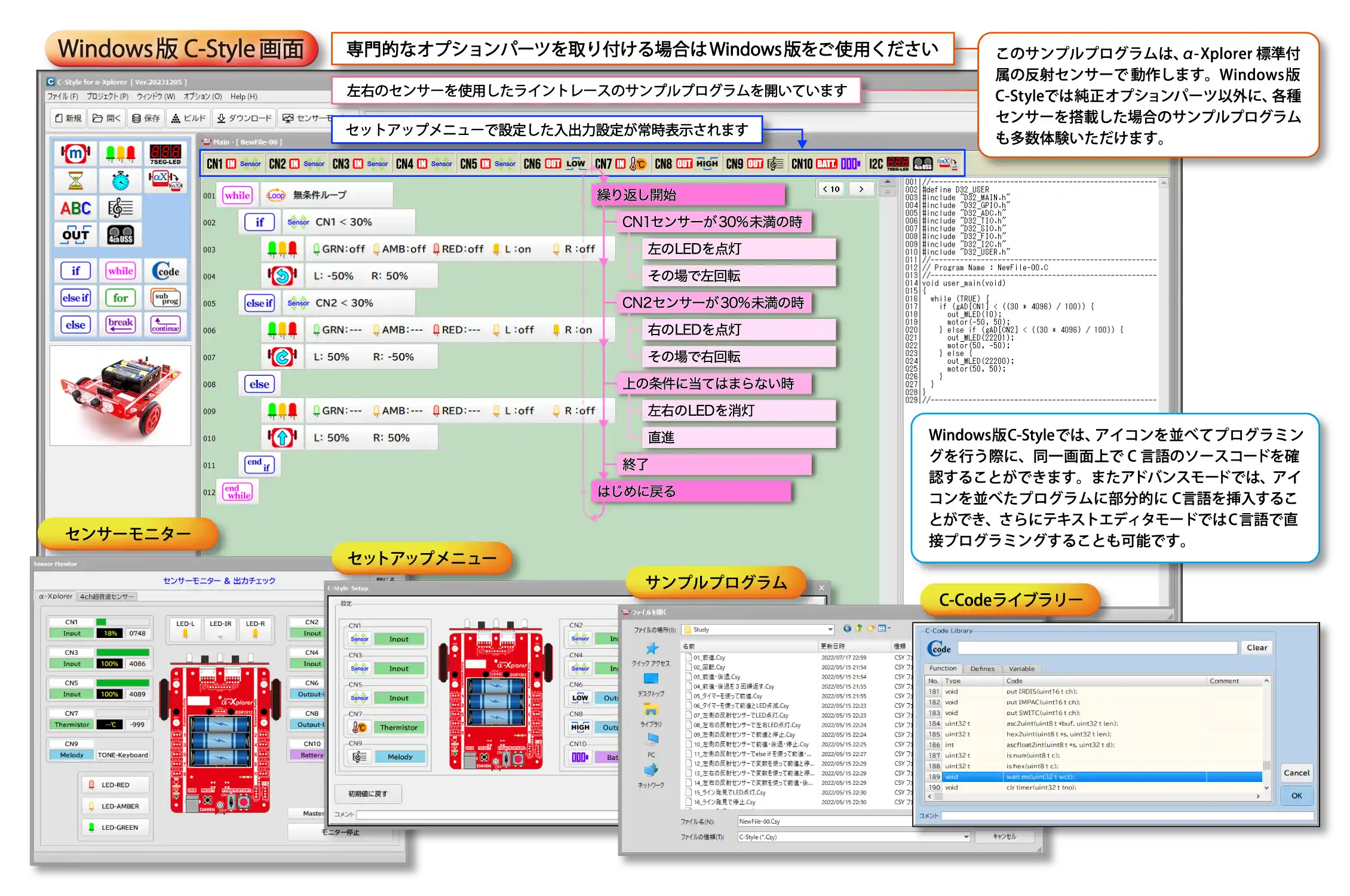The width and height of the screenshot is (1350, 896).
Task: Toggle CN1 Input mode in C-Style Setup
Action: tap(399, 639)
